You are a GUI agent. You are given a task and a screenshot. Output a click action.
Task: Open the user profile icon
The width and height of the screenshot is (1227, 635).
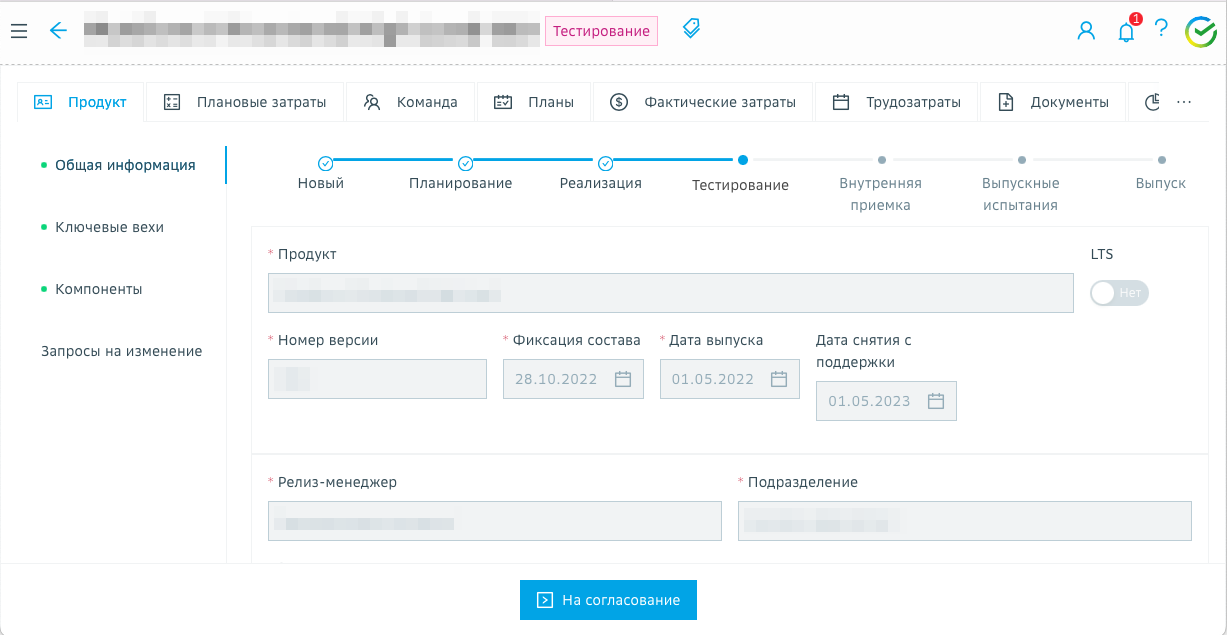click(1086, 31)
